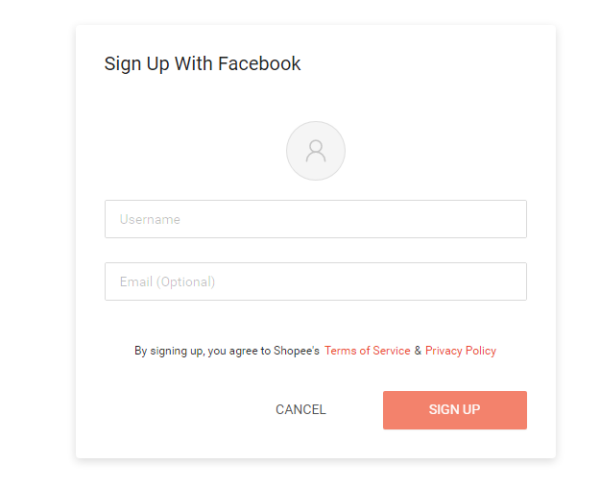The image size is (600, 489).
Task: Select the "Email (Optional)" placeholder text
Action: (167, 282)
